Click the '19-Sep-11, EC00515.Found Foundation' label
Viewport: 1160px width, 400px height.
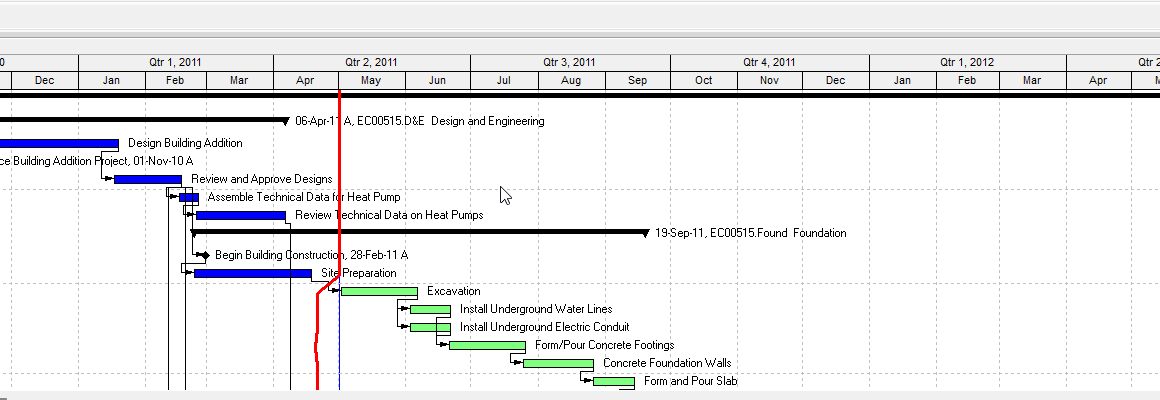(x=751, y=233)
